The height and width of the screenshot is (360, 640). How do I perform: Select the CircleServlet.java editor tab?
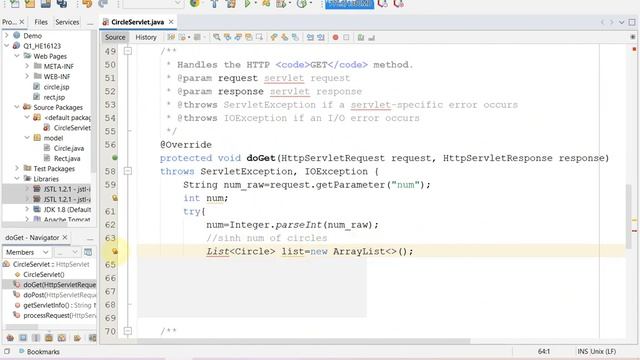(138, 22)
